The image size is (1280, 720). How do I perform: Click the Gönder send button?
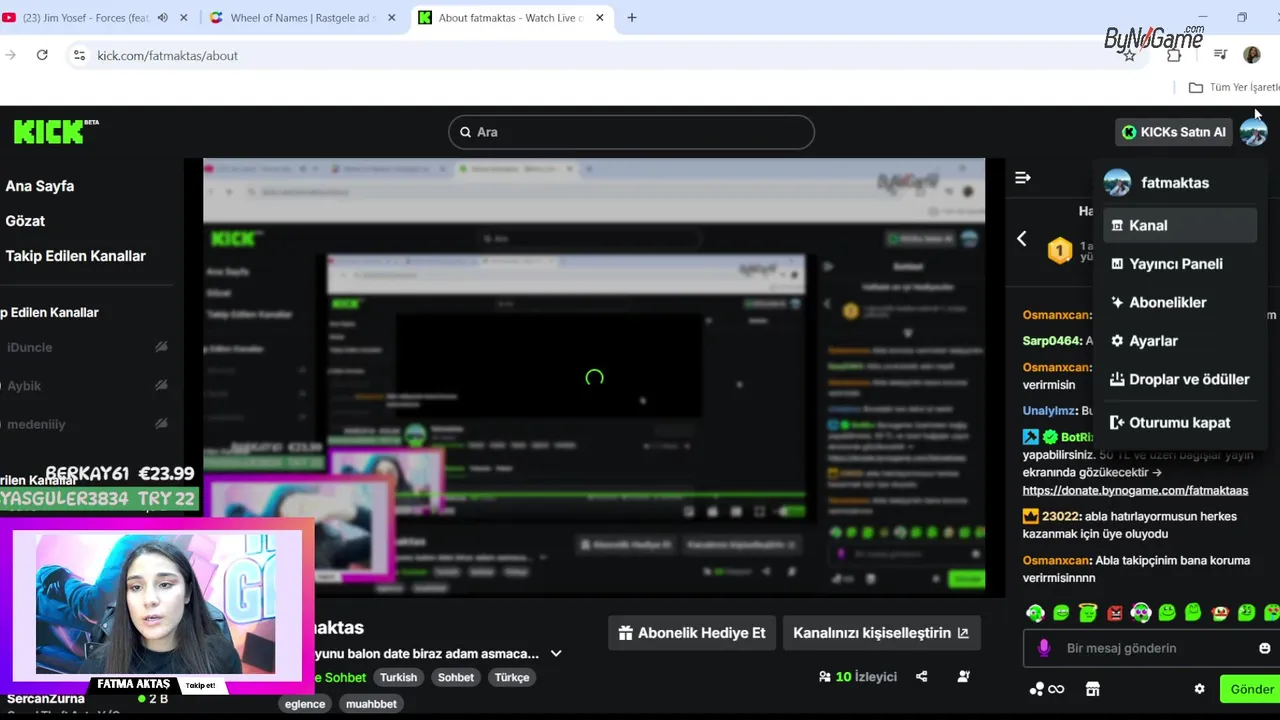(x=1251, y=689)
